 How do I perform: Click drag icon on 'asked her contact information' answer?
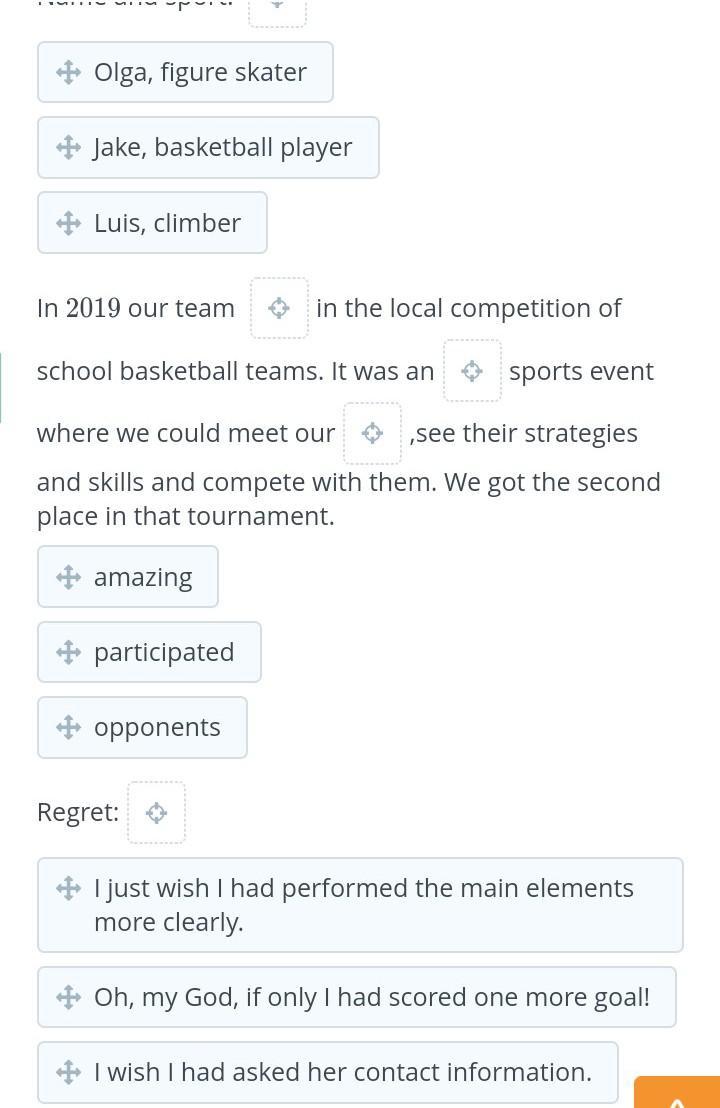tap(68, 1072)
